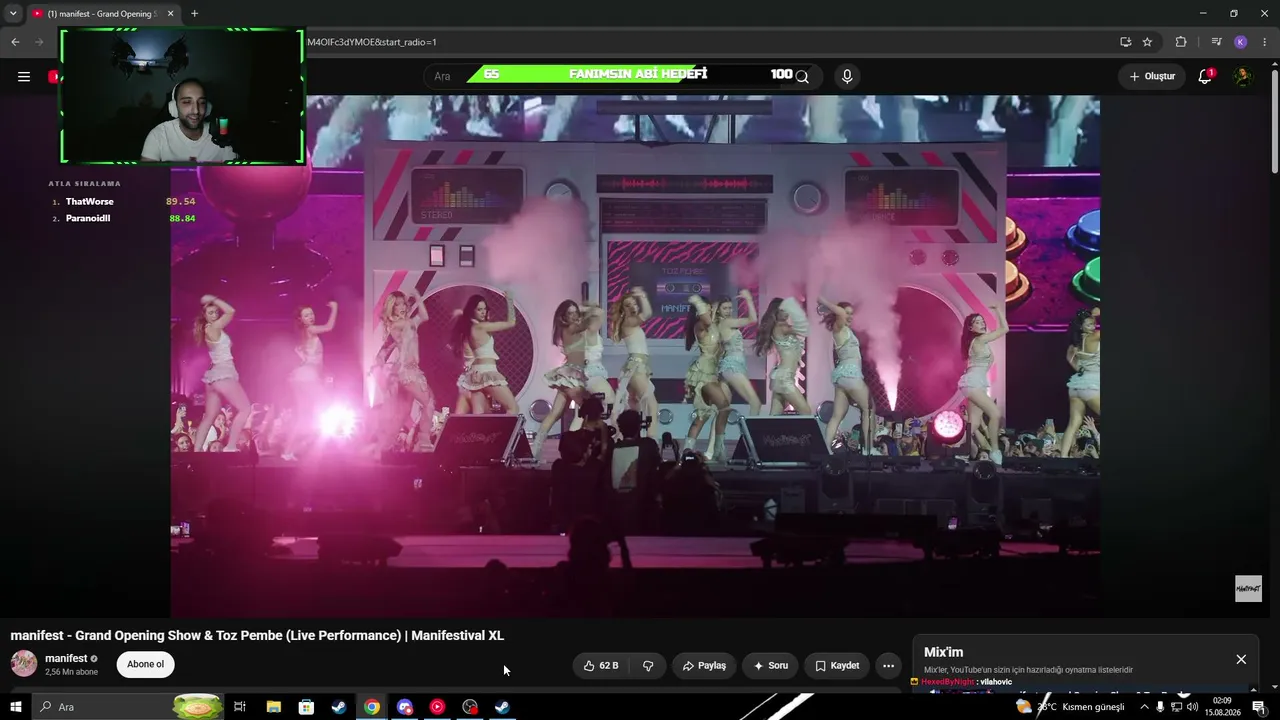1280x720 pixels.
Task: Open Chrome media controls icon
Action: coord(1216,42)
